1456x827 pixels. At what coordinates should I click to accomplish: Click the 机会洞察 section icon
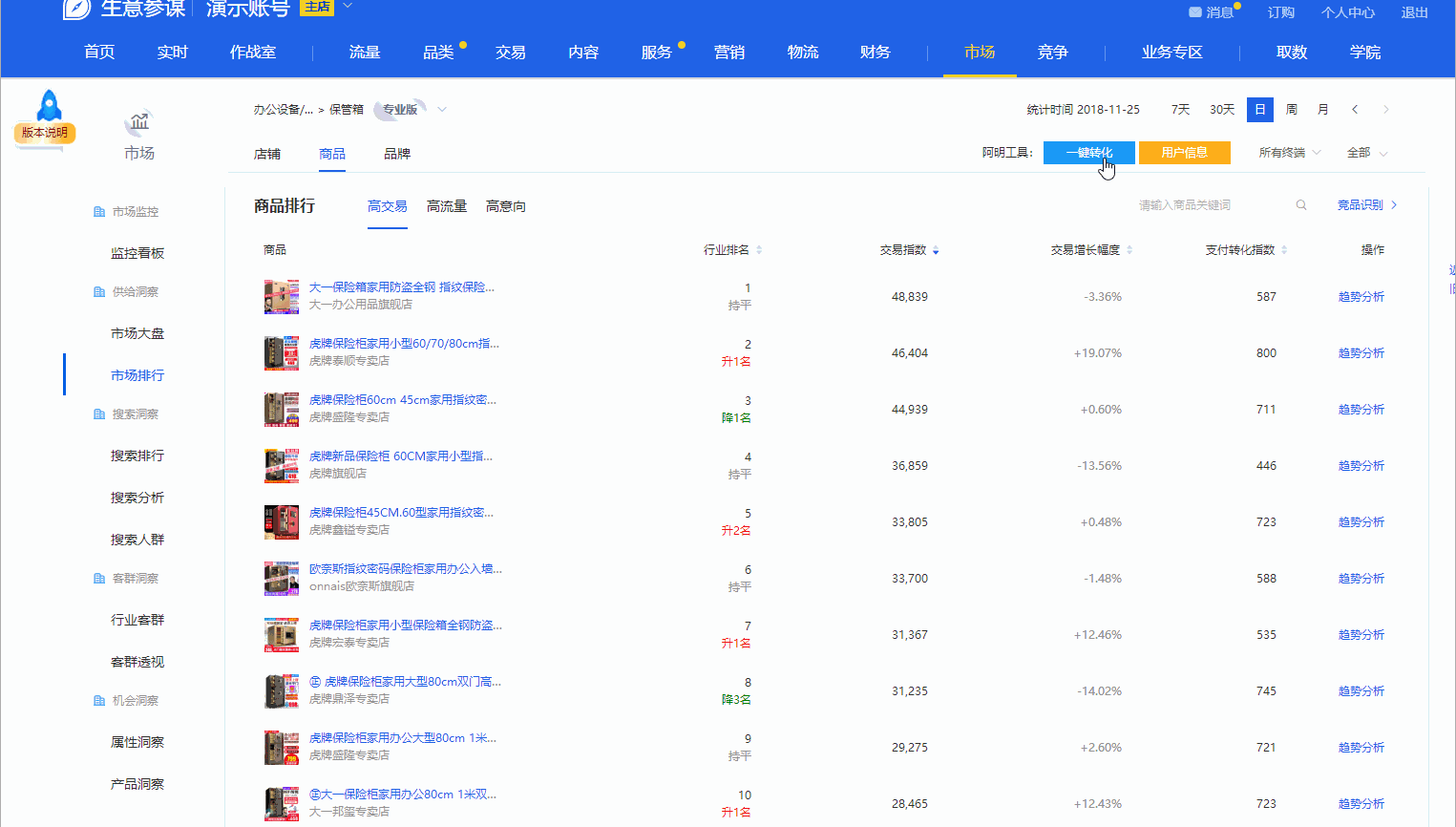coord(99,701)
